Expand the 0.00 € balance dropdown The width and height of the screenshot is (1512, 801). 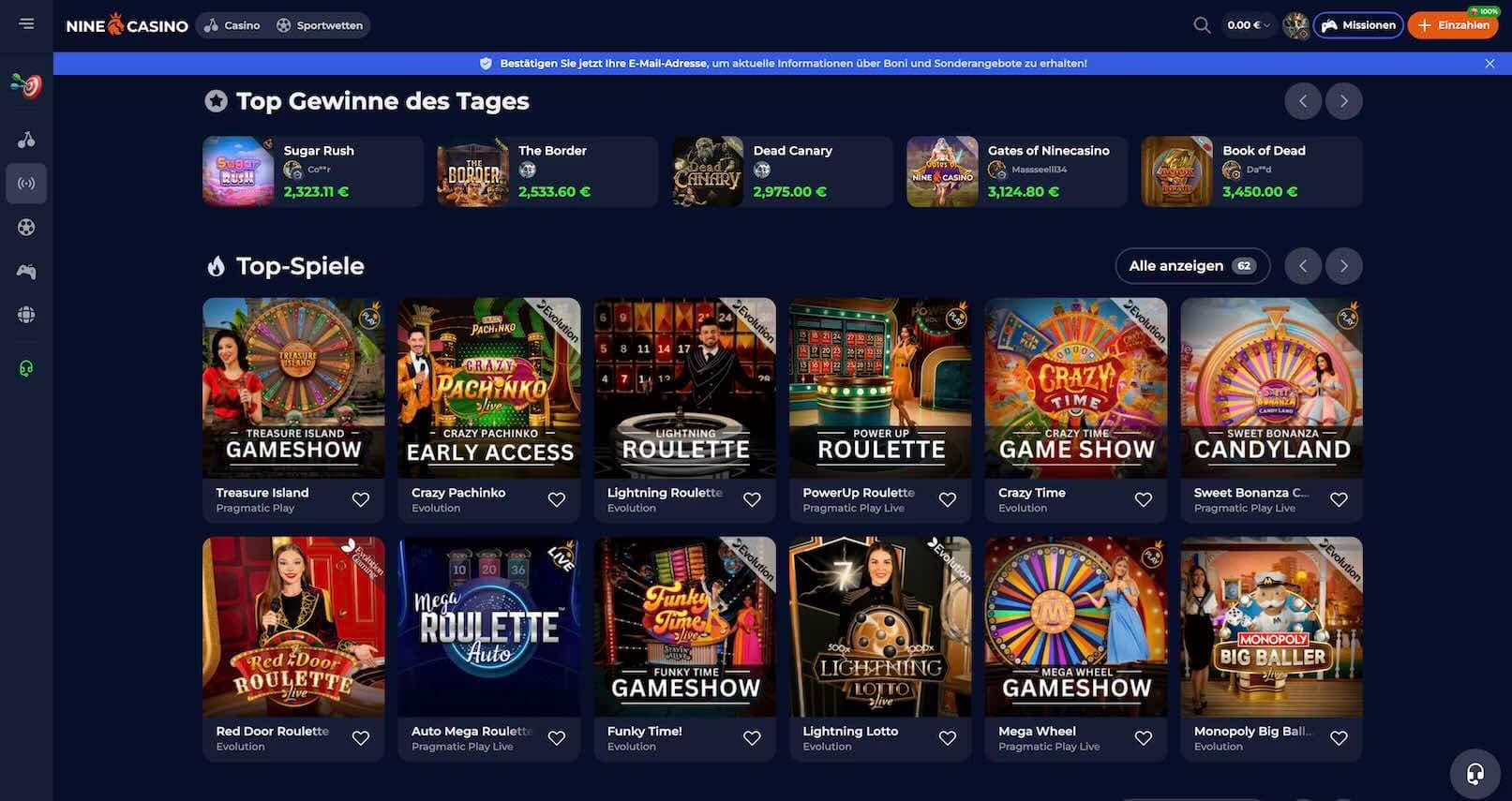point(1249,25)
